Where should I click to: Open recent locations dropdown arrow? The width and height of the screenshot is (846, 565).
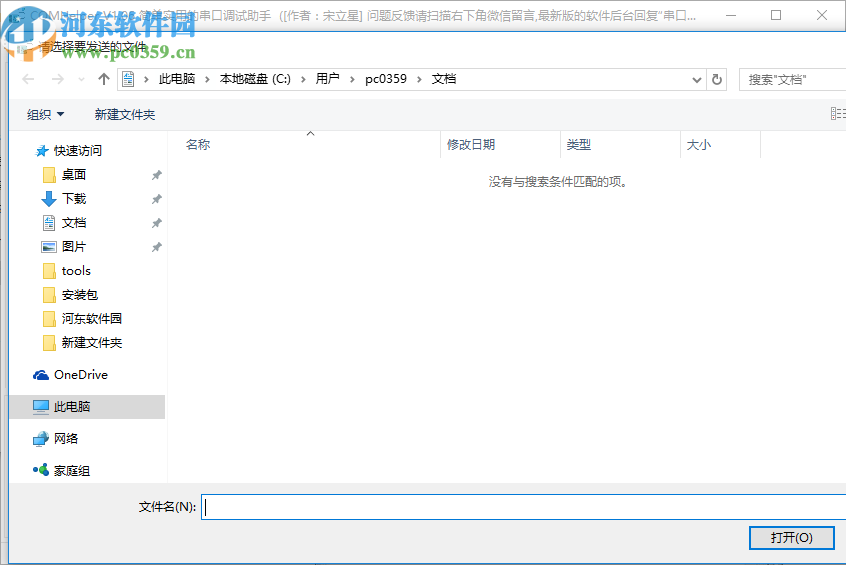[81, 80]
